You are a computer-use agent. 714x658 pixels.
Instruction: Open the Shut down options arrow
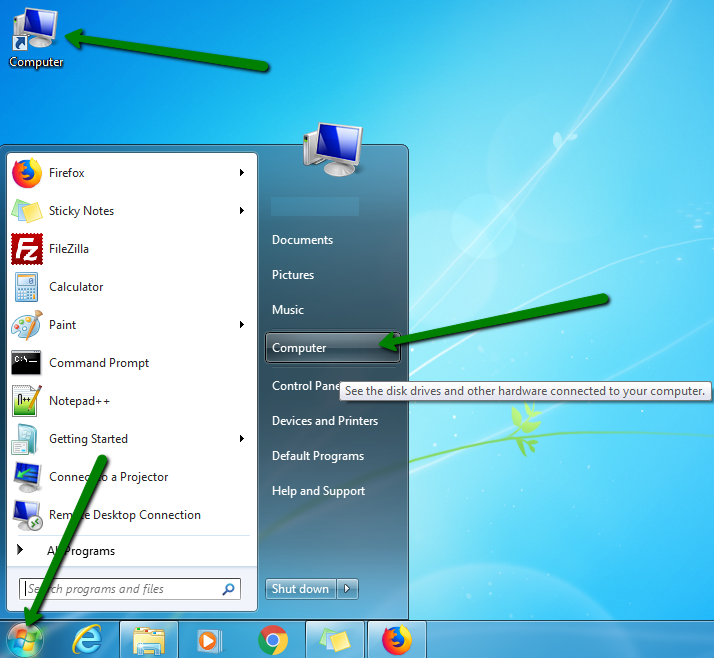point(347,589)
